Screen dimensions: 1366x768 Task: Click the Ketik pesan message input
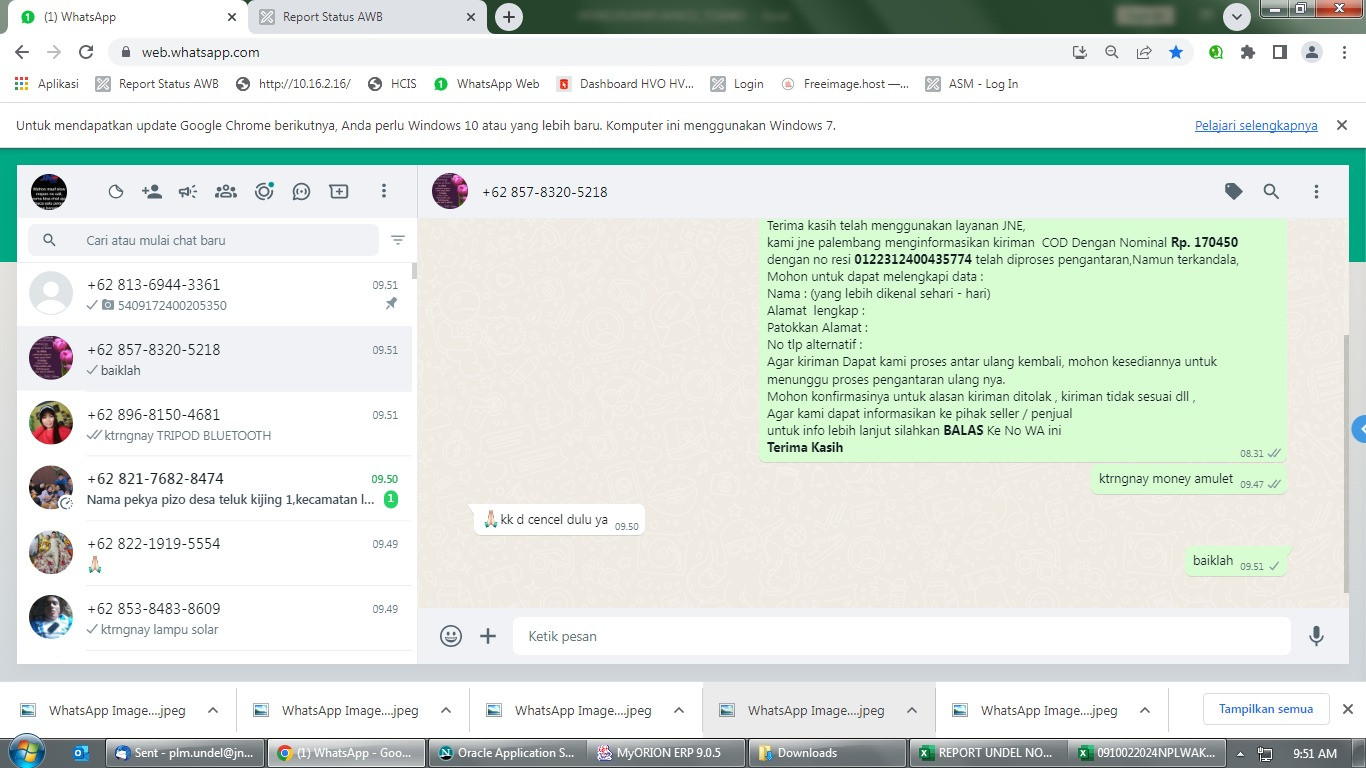click(902, 636)
